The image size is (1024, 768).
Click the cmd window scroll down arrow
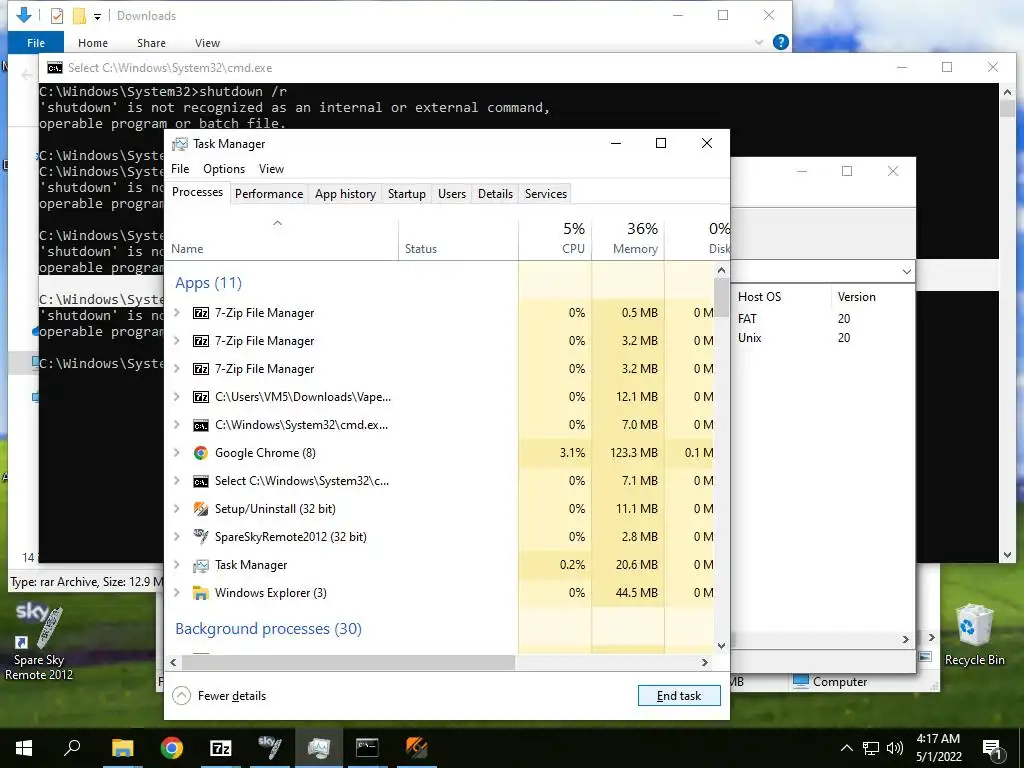coord(1007,556)
